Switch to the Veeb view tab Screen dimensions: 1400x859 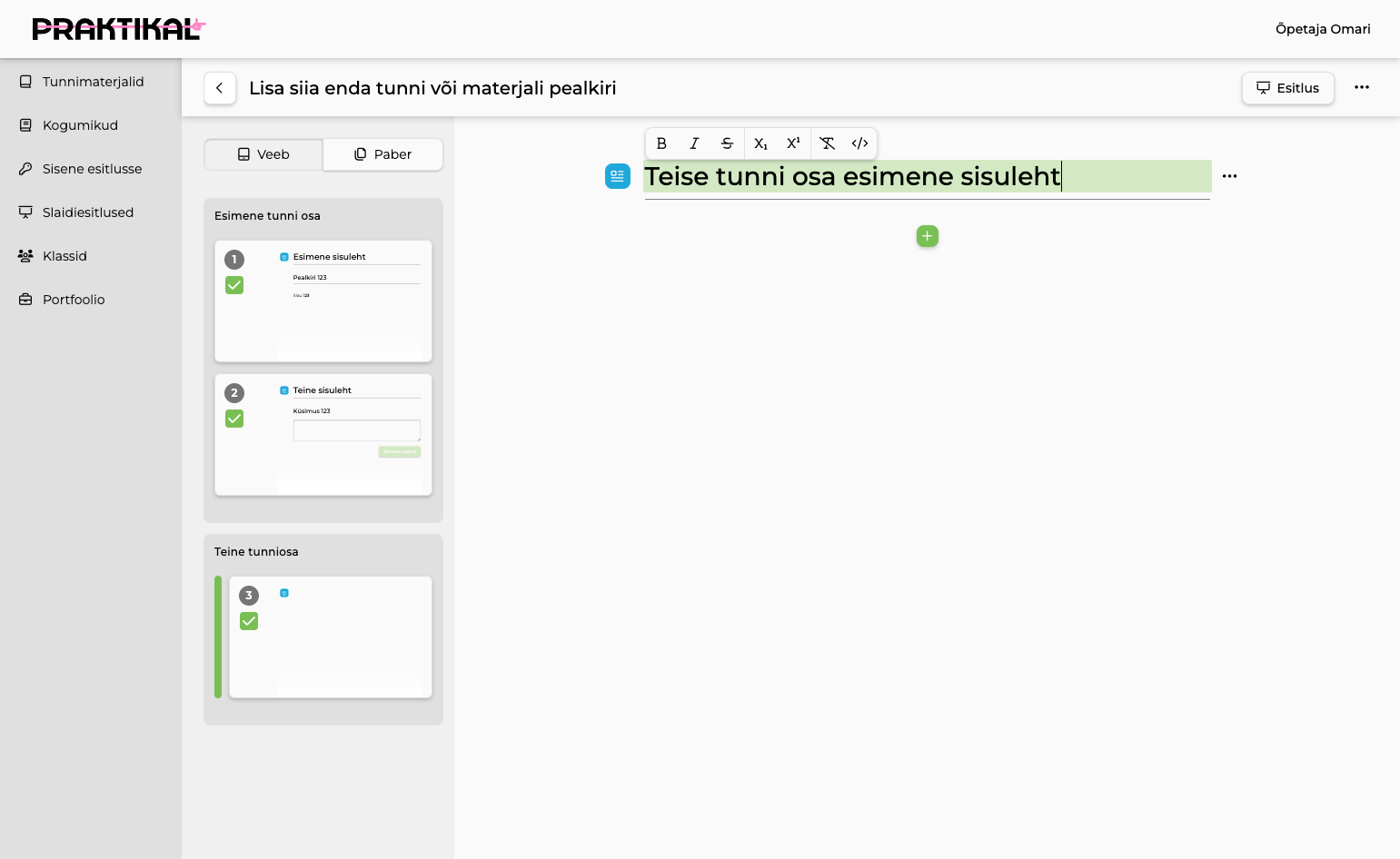pos(263,154)
